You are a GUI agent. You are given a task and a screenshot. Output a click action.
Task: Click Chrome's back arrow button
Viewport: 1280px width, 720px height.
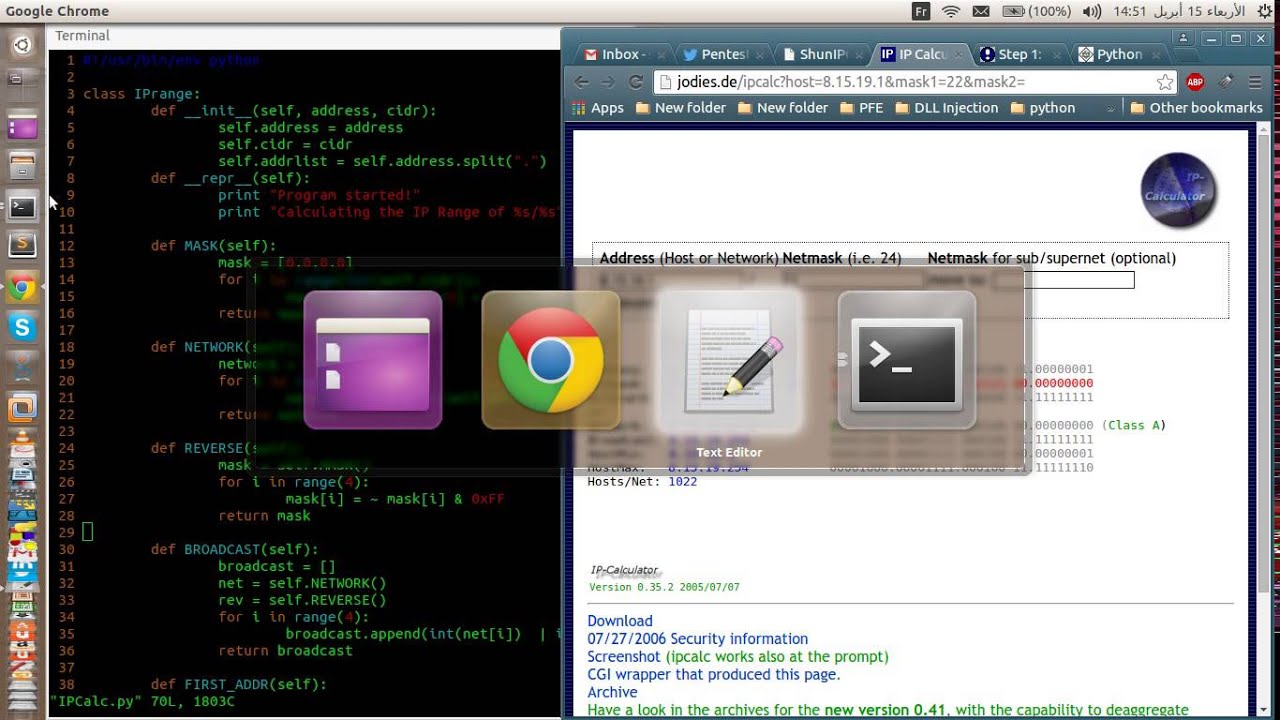[x=581, y=82]
